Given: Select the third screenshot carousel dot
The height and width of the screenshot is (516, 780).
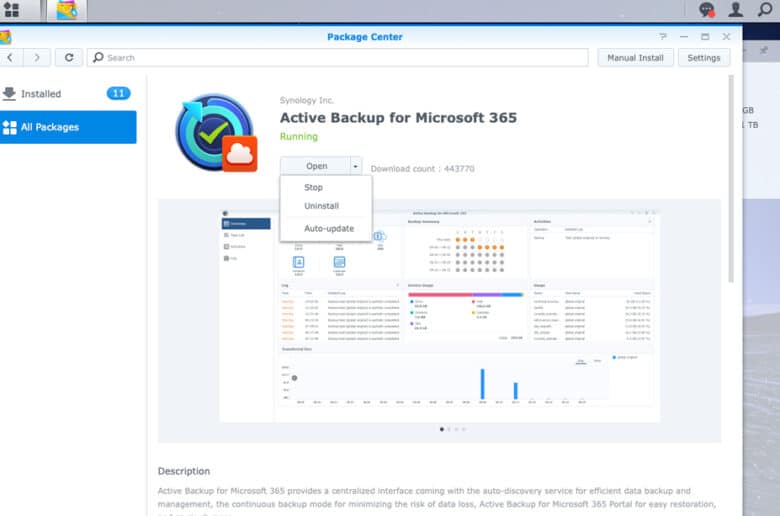Looking at the screenshot, I should pyautogui.click(x=456, y=429).
